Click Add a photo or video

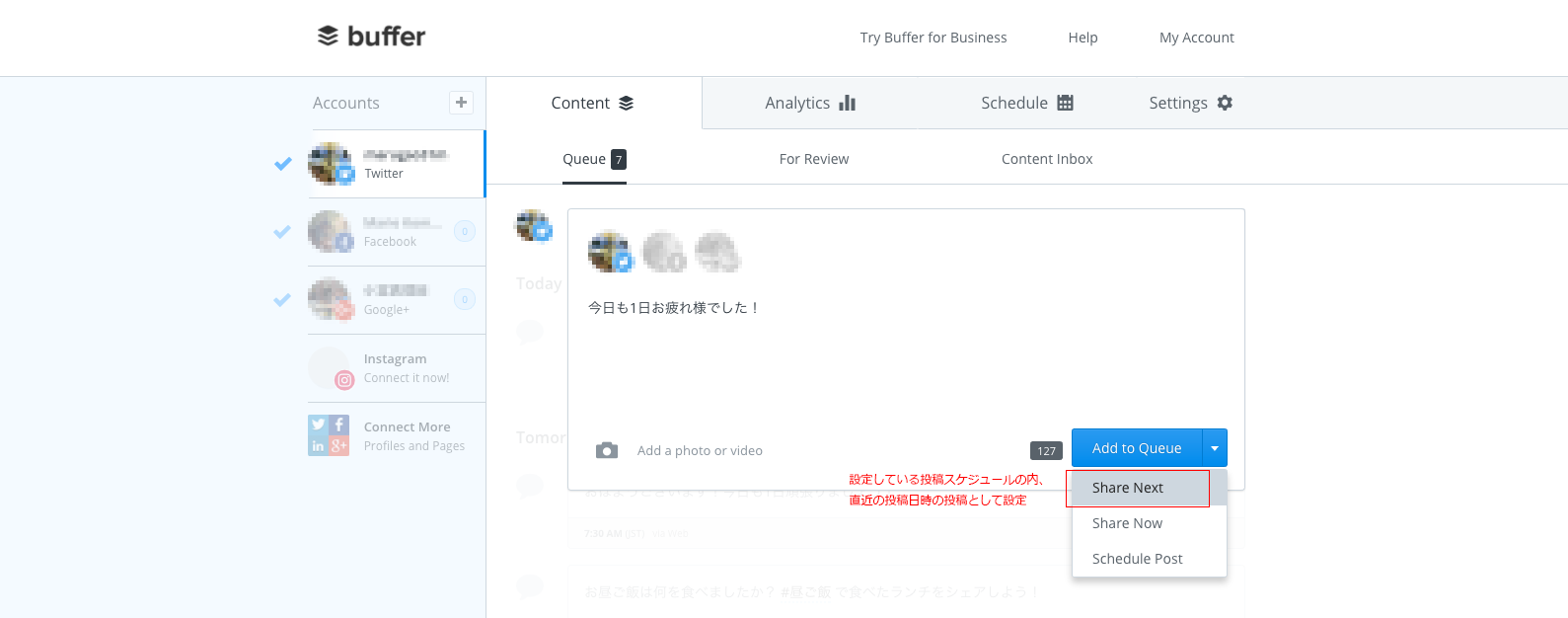(700, 451)
